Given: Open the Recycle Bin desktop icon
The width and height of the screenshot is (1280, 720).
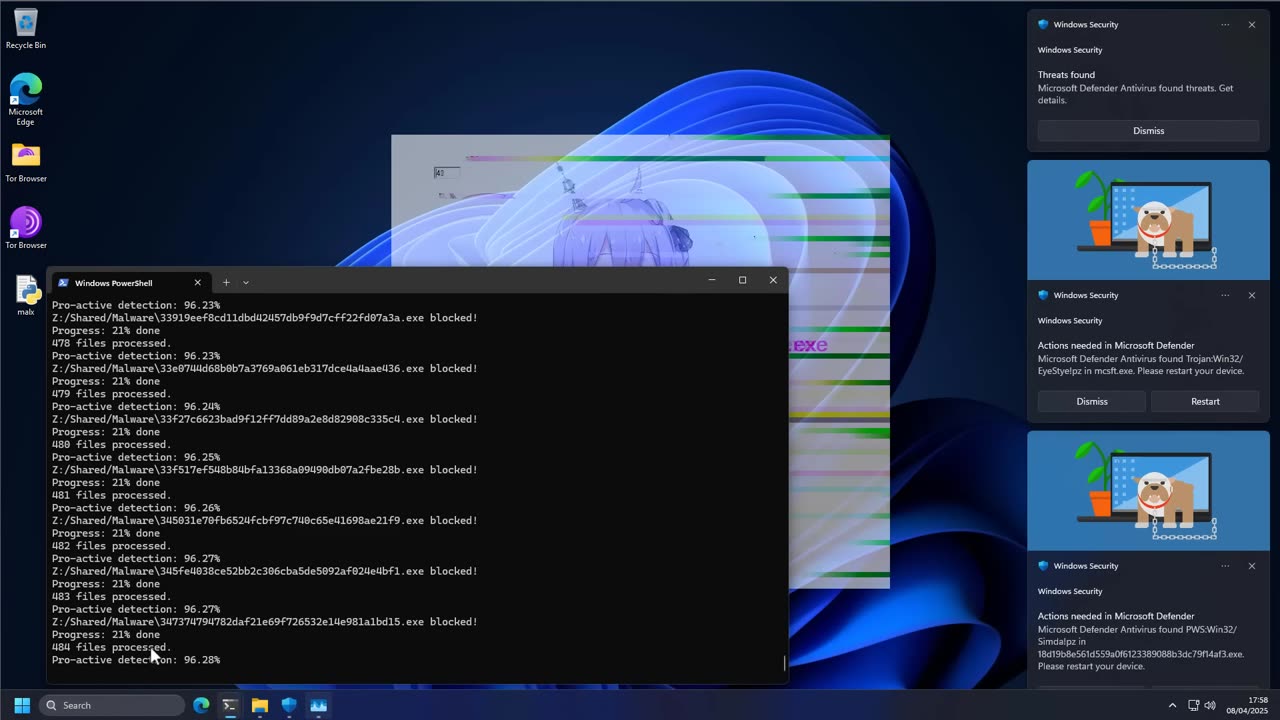Looking at the screenshot, I should [25, 28].
